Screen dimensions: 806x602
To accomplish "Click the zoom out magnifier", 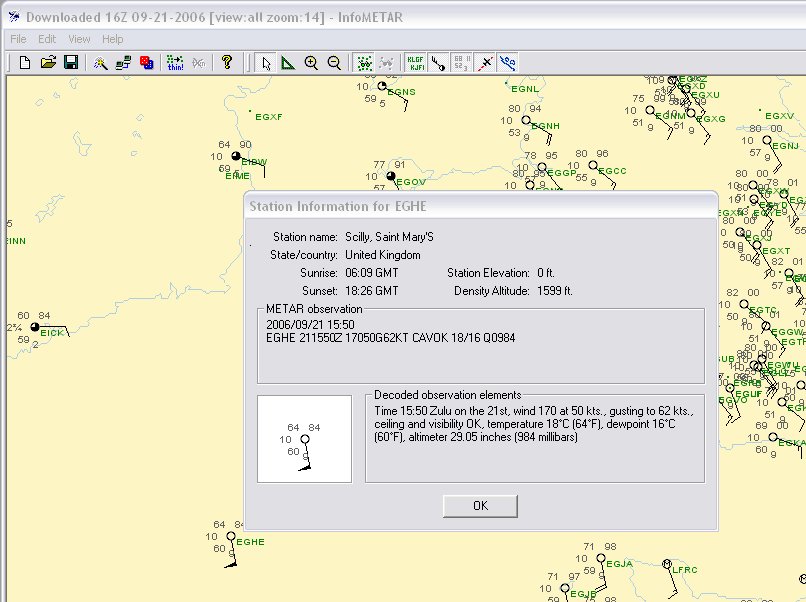I will pyautogui.click(x=334, y=62).
